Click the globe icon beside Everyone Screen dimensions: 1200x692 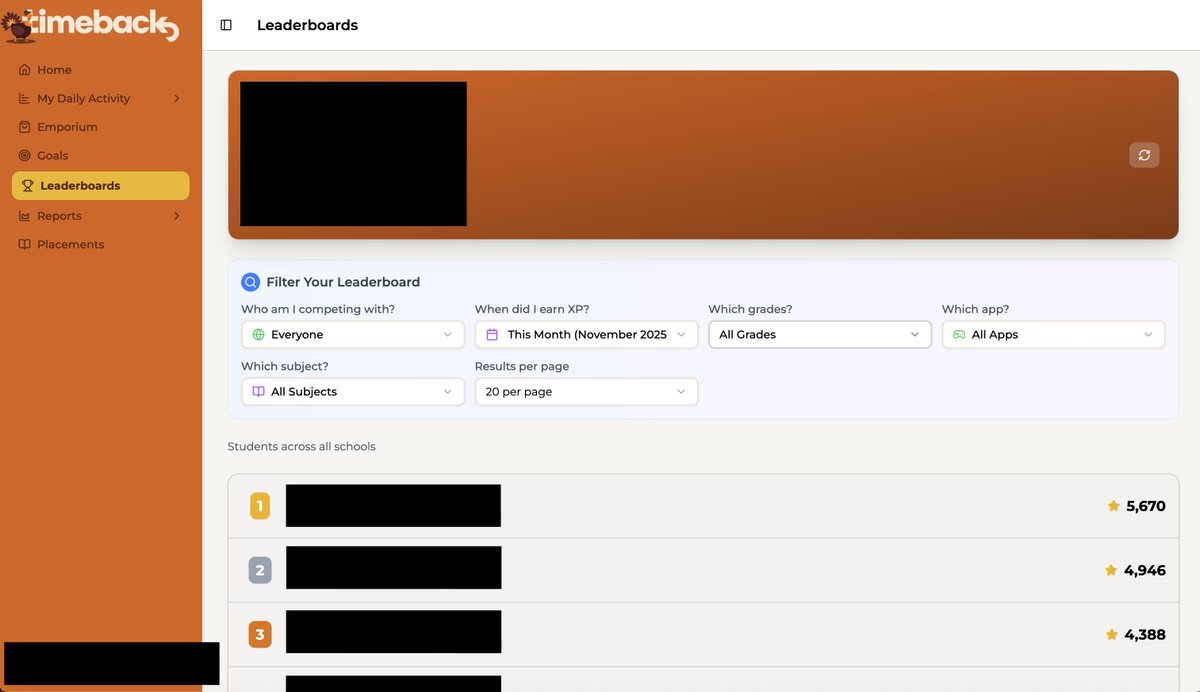259,335
